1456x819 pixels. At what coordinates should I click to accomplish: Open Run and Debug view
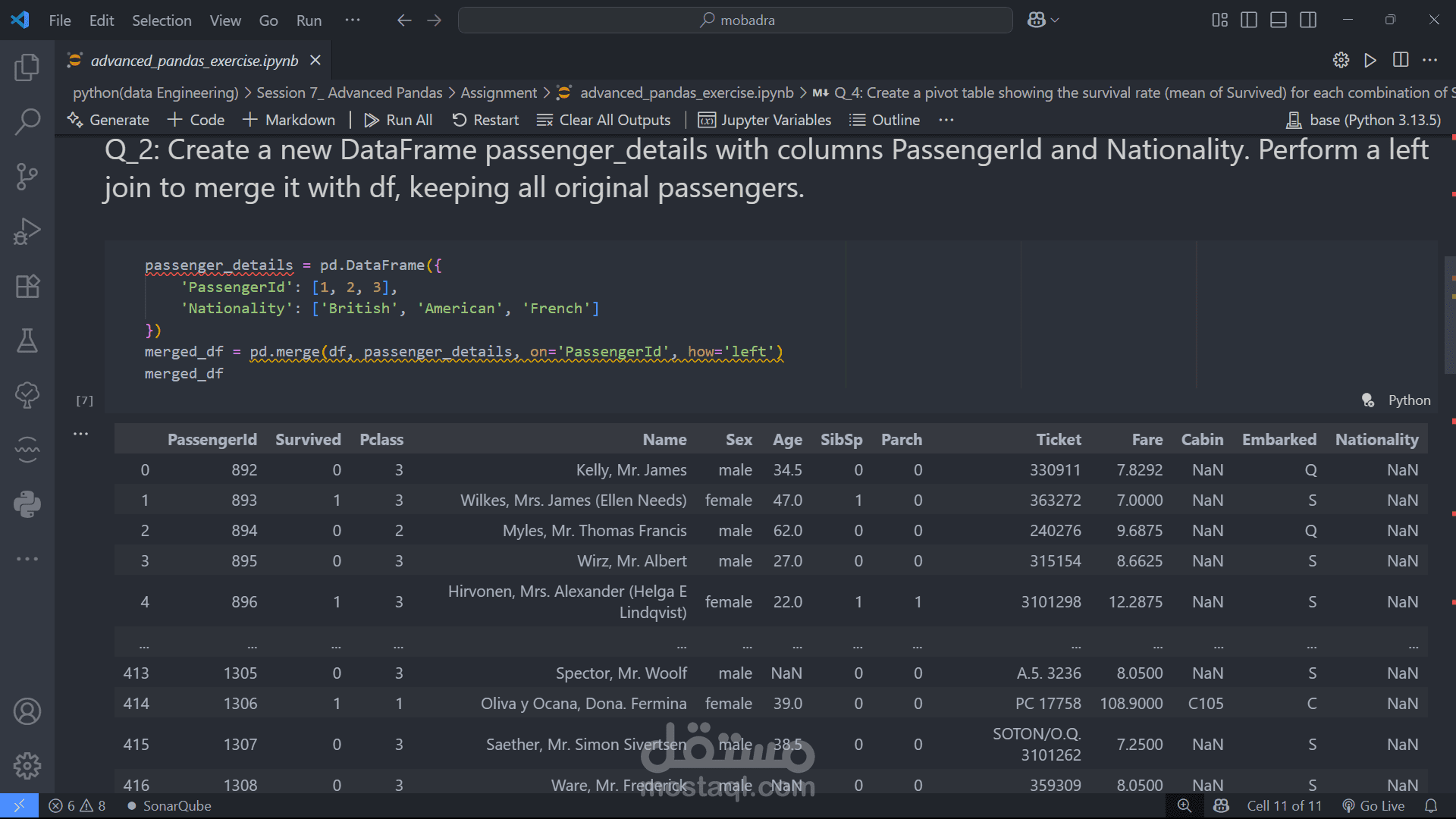click(27, 231)
